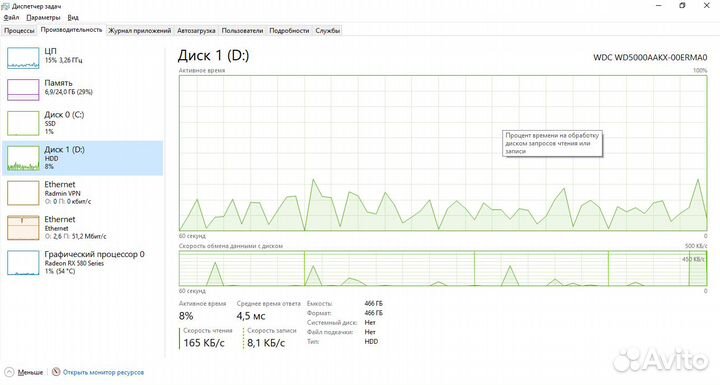
Task: Switch to the Подробности tab
Action: point(289,30)
